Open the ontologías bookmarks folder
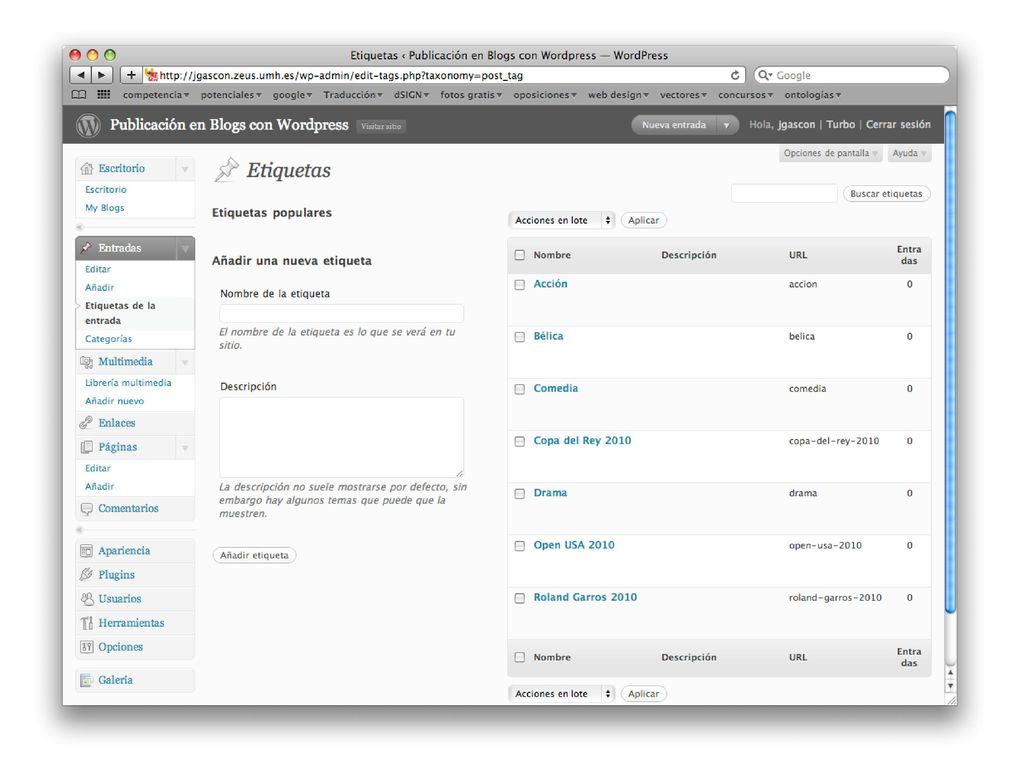Viewport: 1024px width, 768px height. click(812, 95)
